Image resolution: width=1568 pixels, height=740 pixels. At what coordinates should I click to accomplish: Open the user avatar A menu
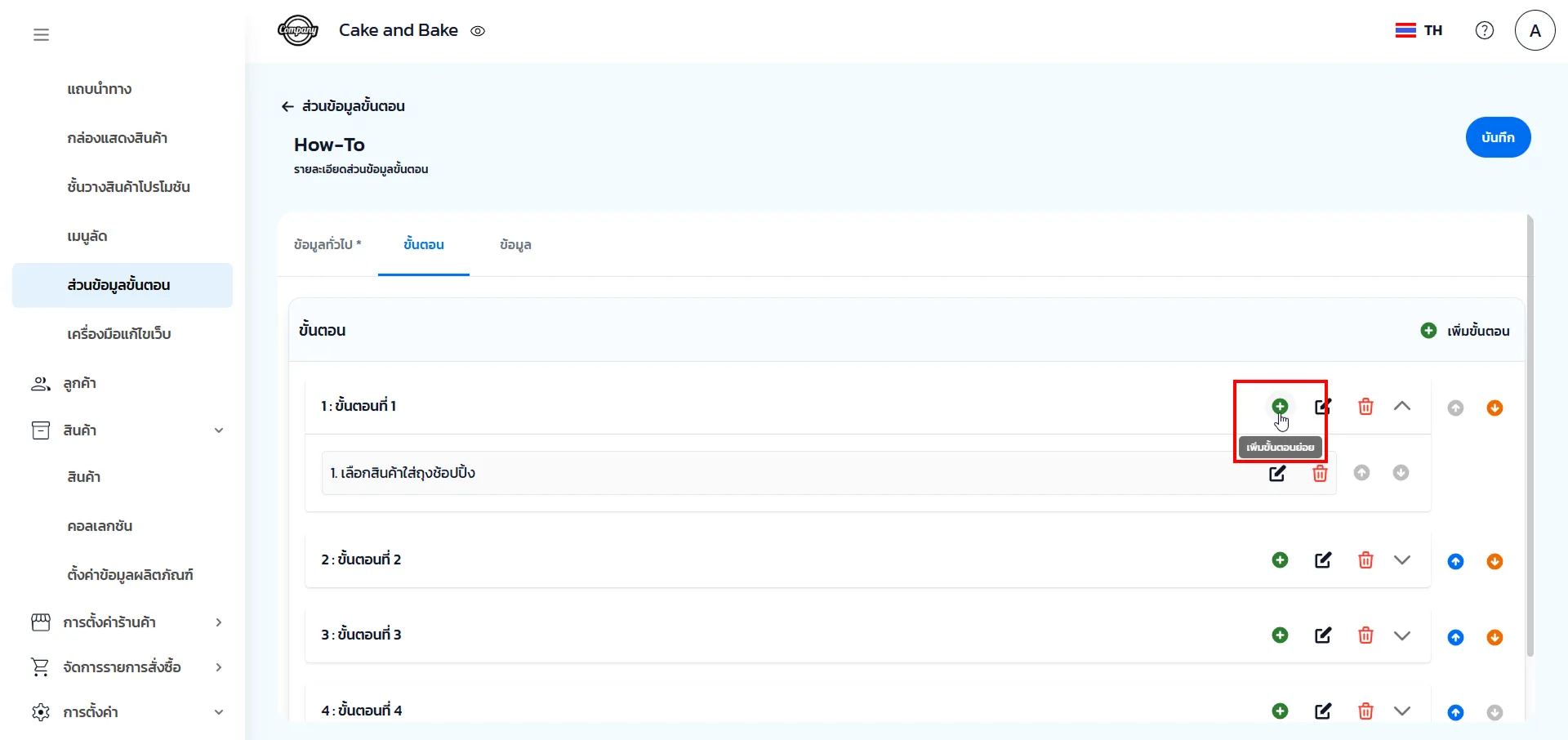1535,30
